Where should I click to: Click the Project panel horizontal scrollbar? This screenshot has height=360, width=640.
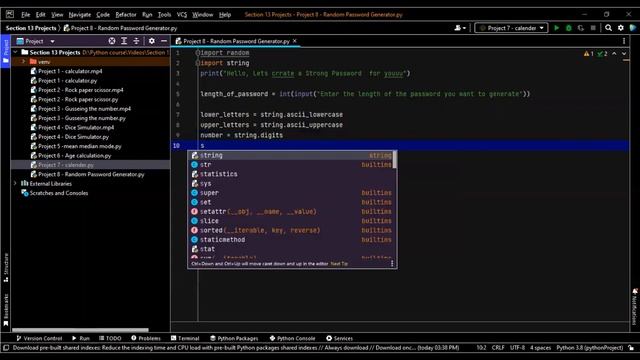coord(80,330)
